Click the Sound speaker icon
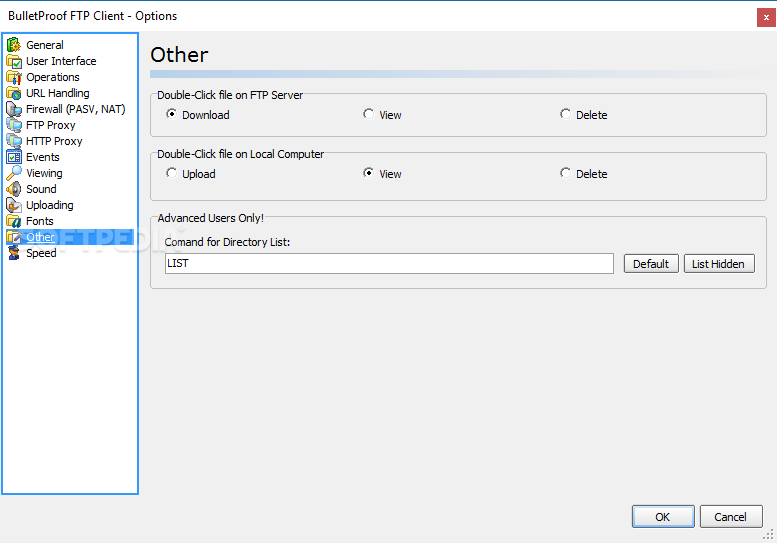The height and width of the screenshot is (543, 777). click(x=14, y=189)
